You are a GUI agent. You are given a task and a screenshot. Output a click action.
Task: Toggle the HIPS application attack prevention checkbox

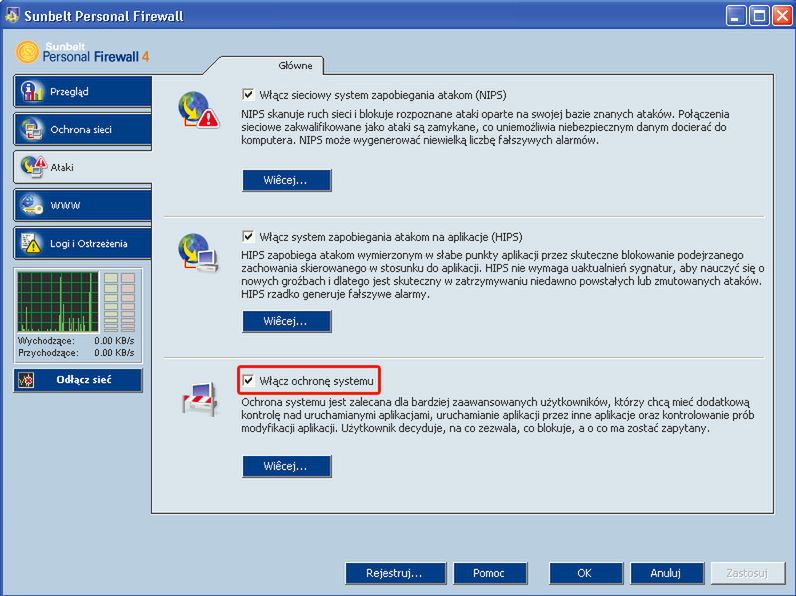tap(248, 237)
